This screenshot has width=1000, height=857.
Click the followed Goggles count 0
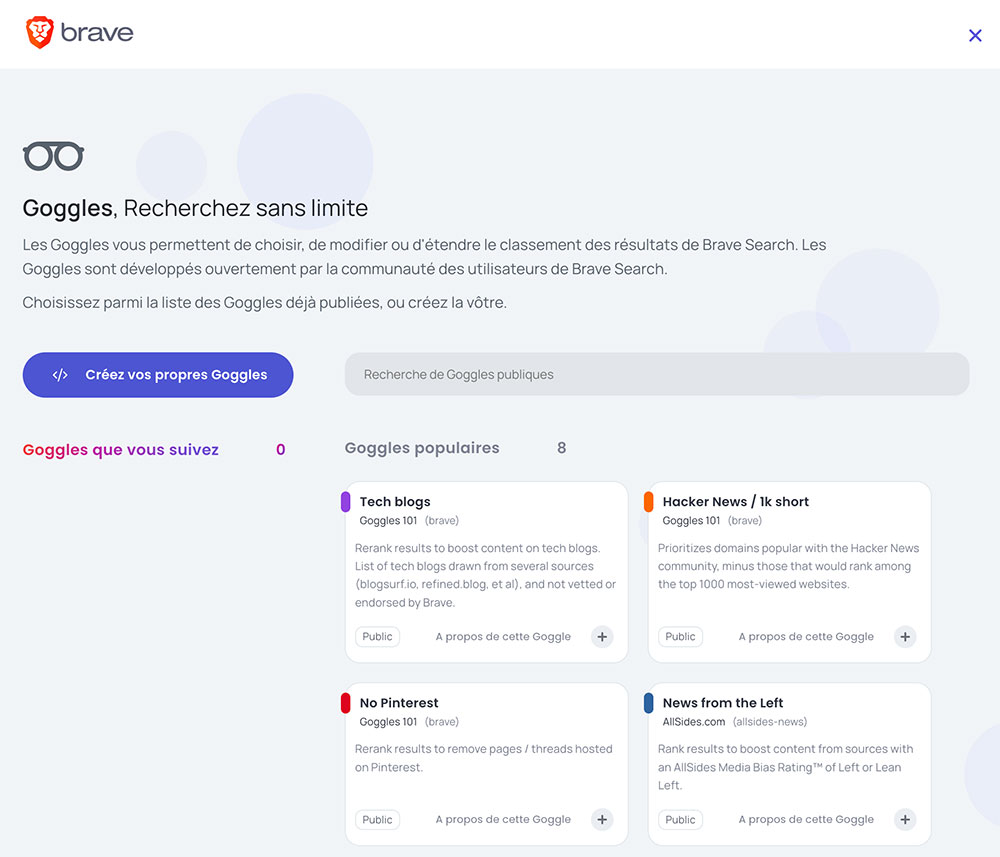coord(281,450)
